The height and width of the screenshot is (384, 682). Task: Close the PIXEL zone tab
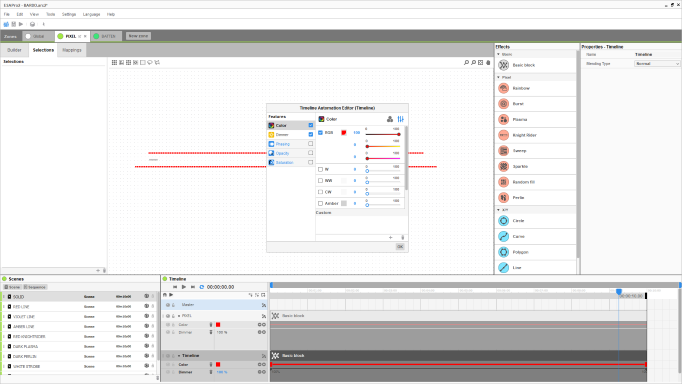tap(85, 37)
